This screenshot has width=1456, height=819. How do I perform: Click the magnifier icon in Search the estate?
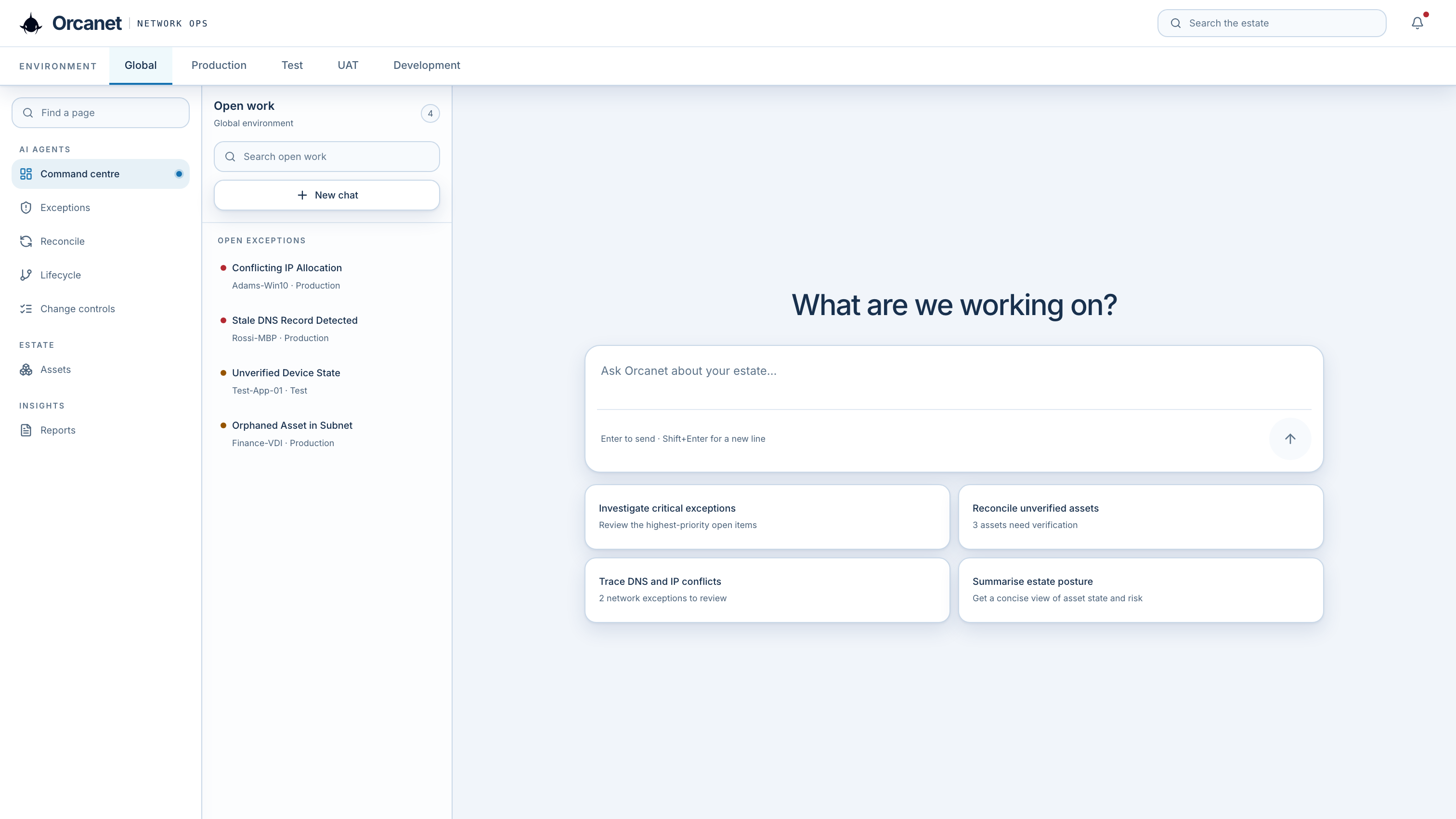coord(1176,23)
